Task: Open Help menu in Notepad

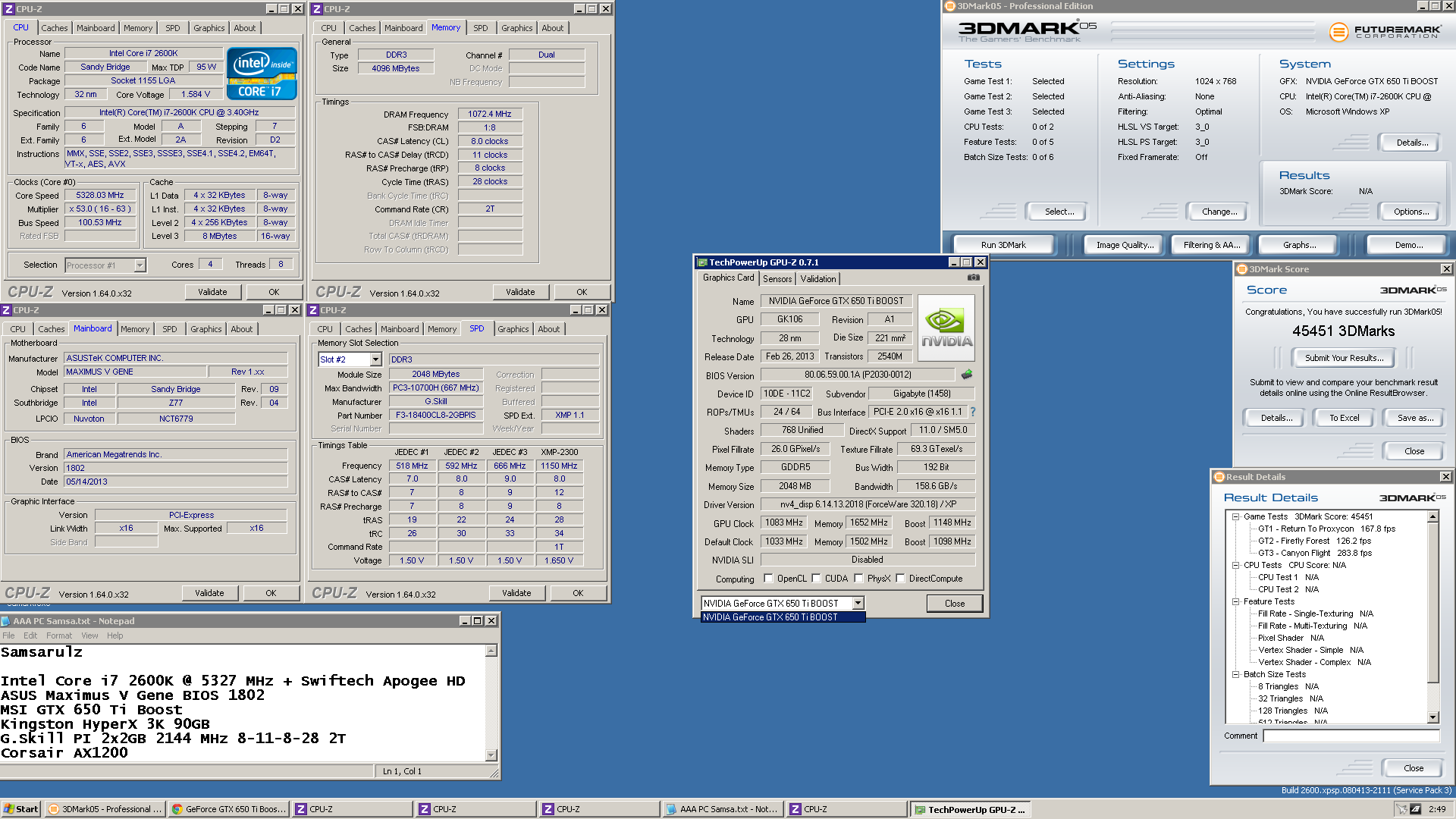Action: pyautogui.click(x=115, y=635)
